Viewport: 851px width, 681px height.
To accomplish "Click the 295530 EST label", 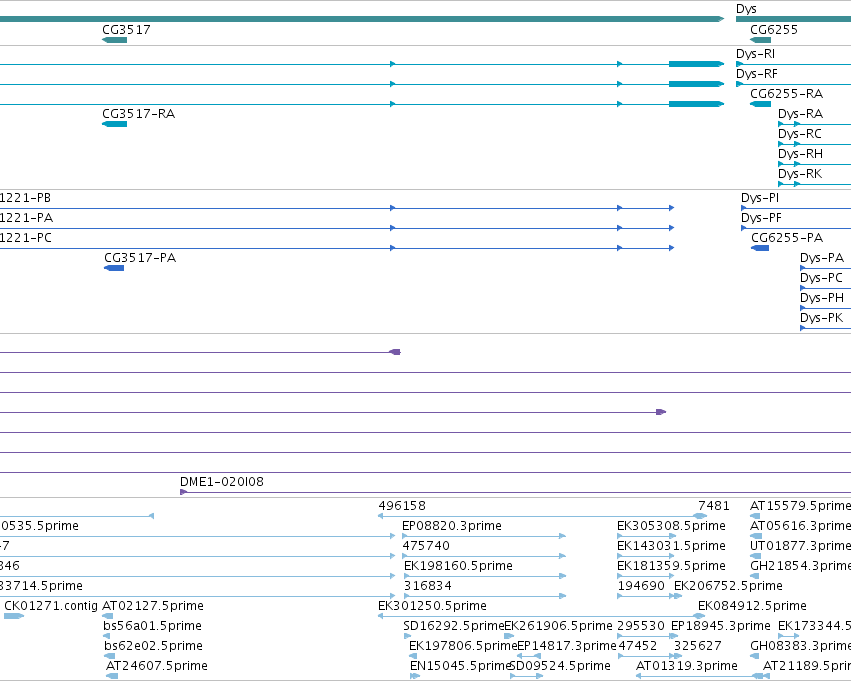I will click(x=641, y=626).
